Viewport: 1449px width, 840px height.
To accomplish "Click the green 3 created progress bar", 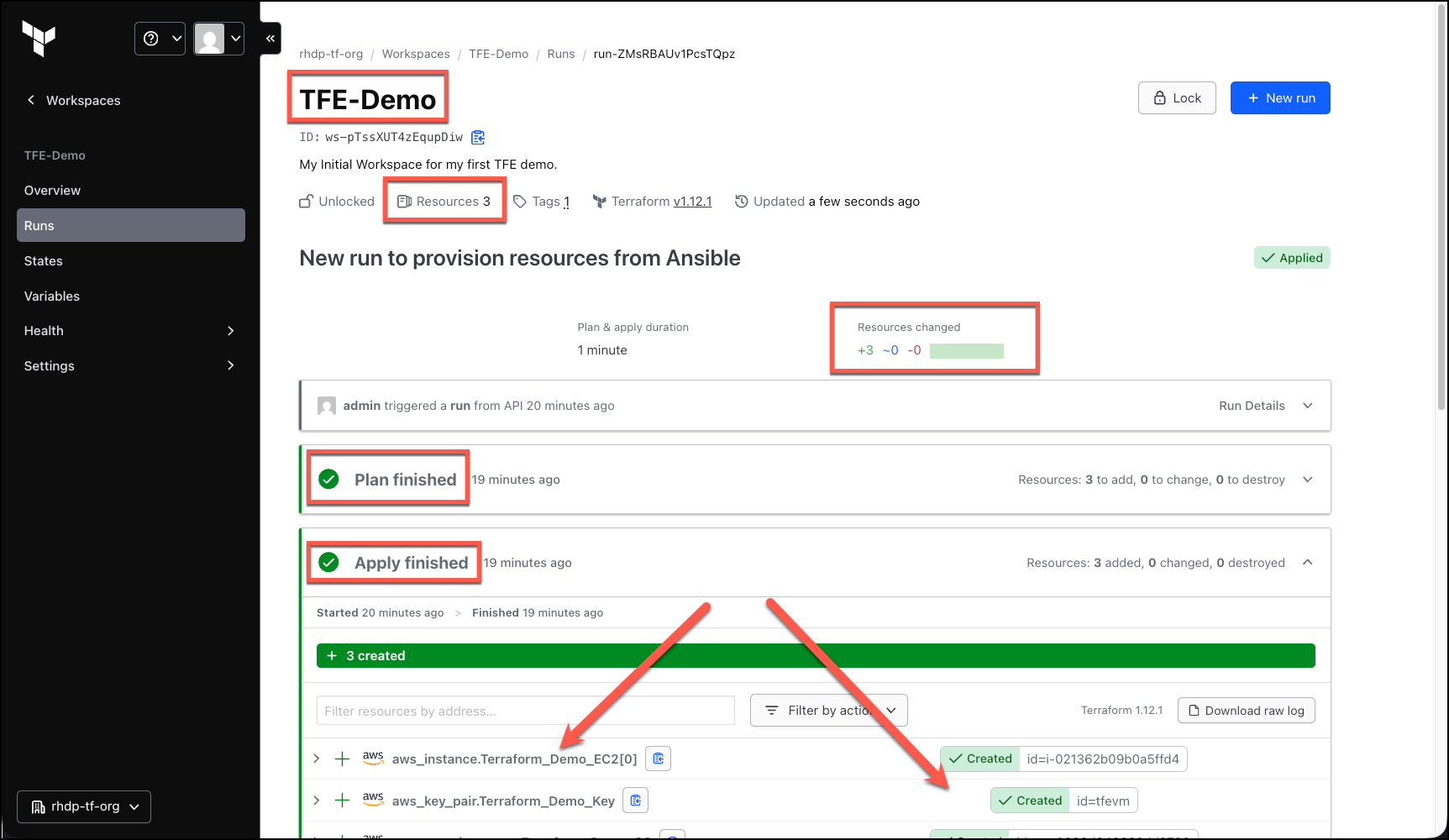I will (x=816, y=656).
